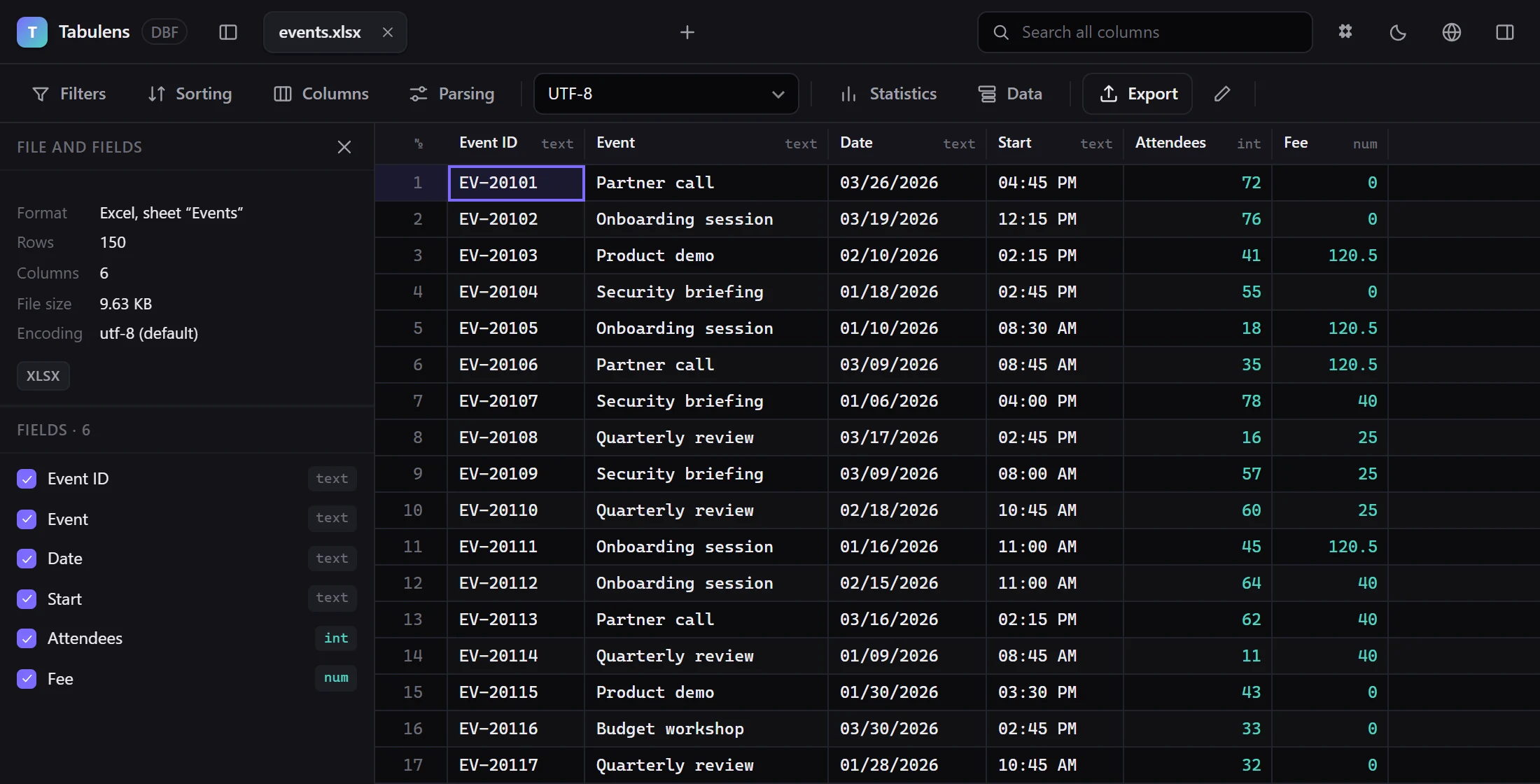1540x784 pixels.
Task: Click date cell 03/26/2026
Action: [907, 183]
